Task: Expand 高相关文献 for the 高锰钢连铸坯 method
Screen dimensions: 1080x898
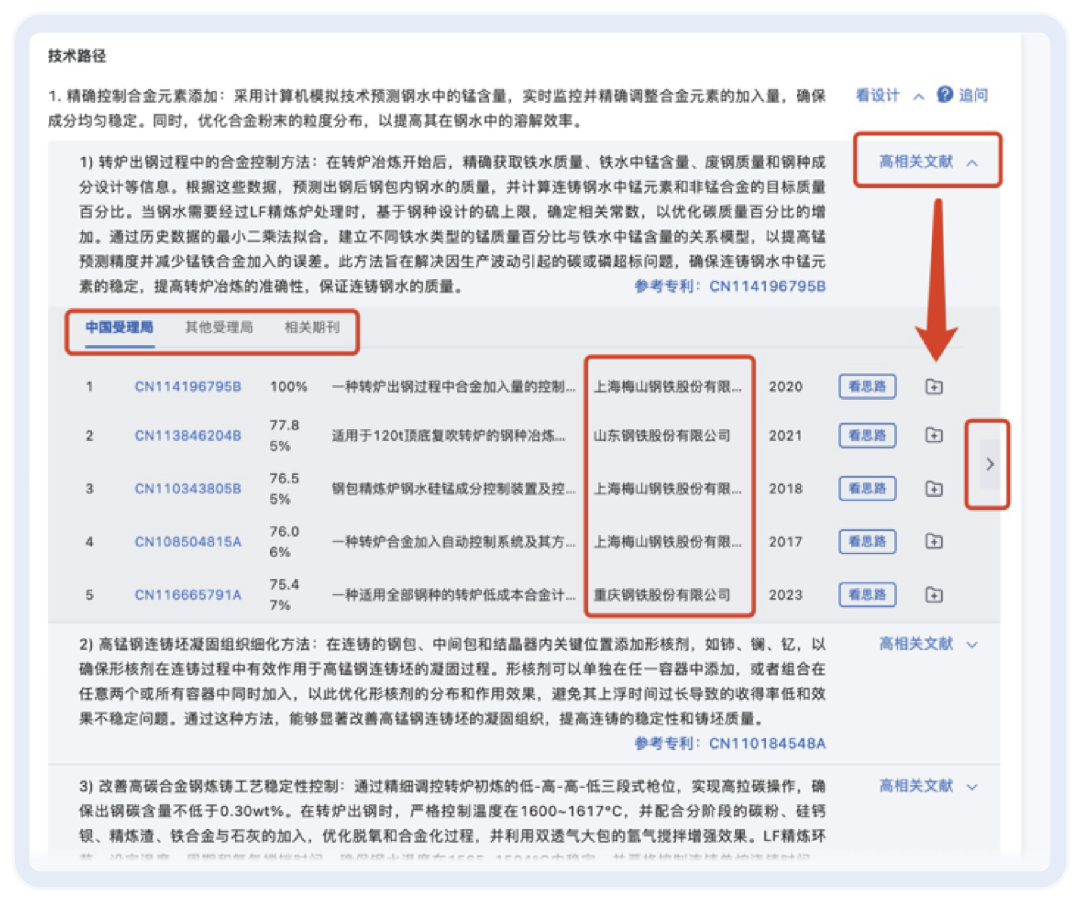Action: click(922, 644)
